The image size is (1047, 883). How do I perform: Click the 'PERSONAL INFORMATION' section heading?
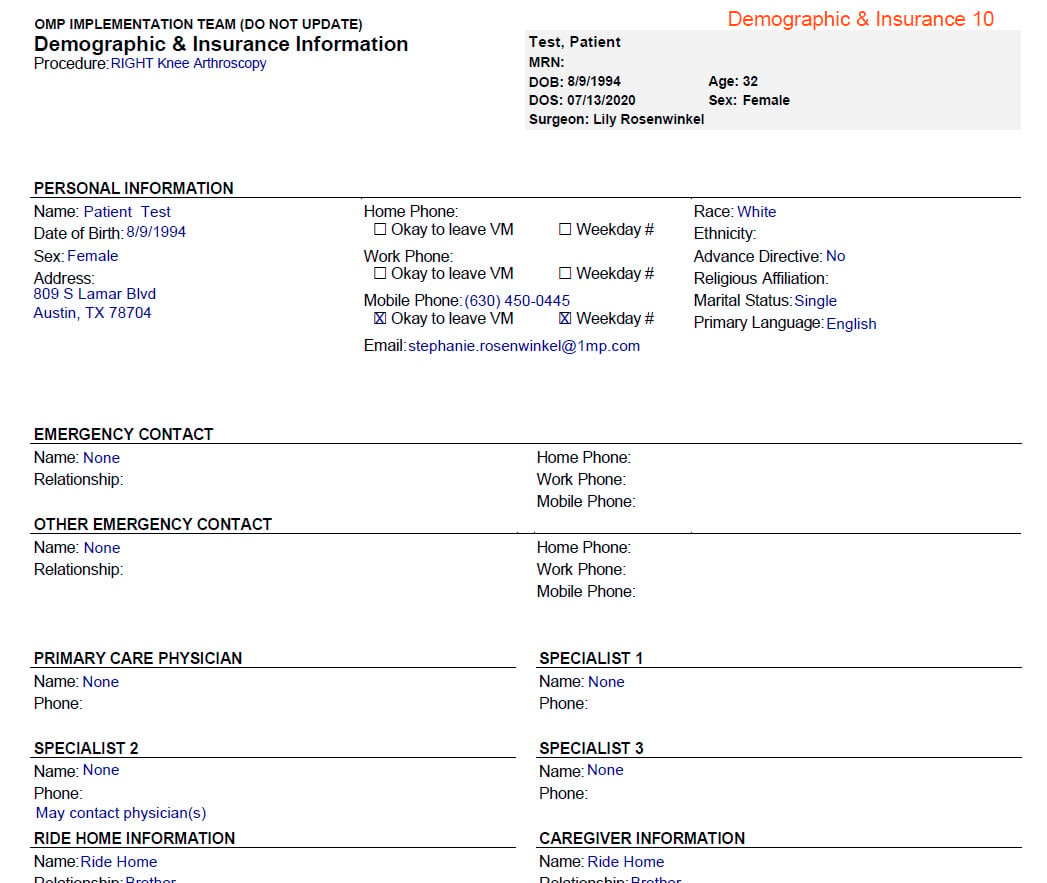click(134, 188)
